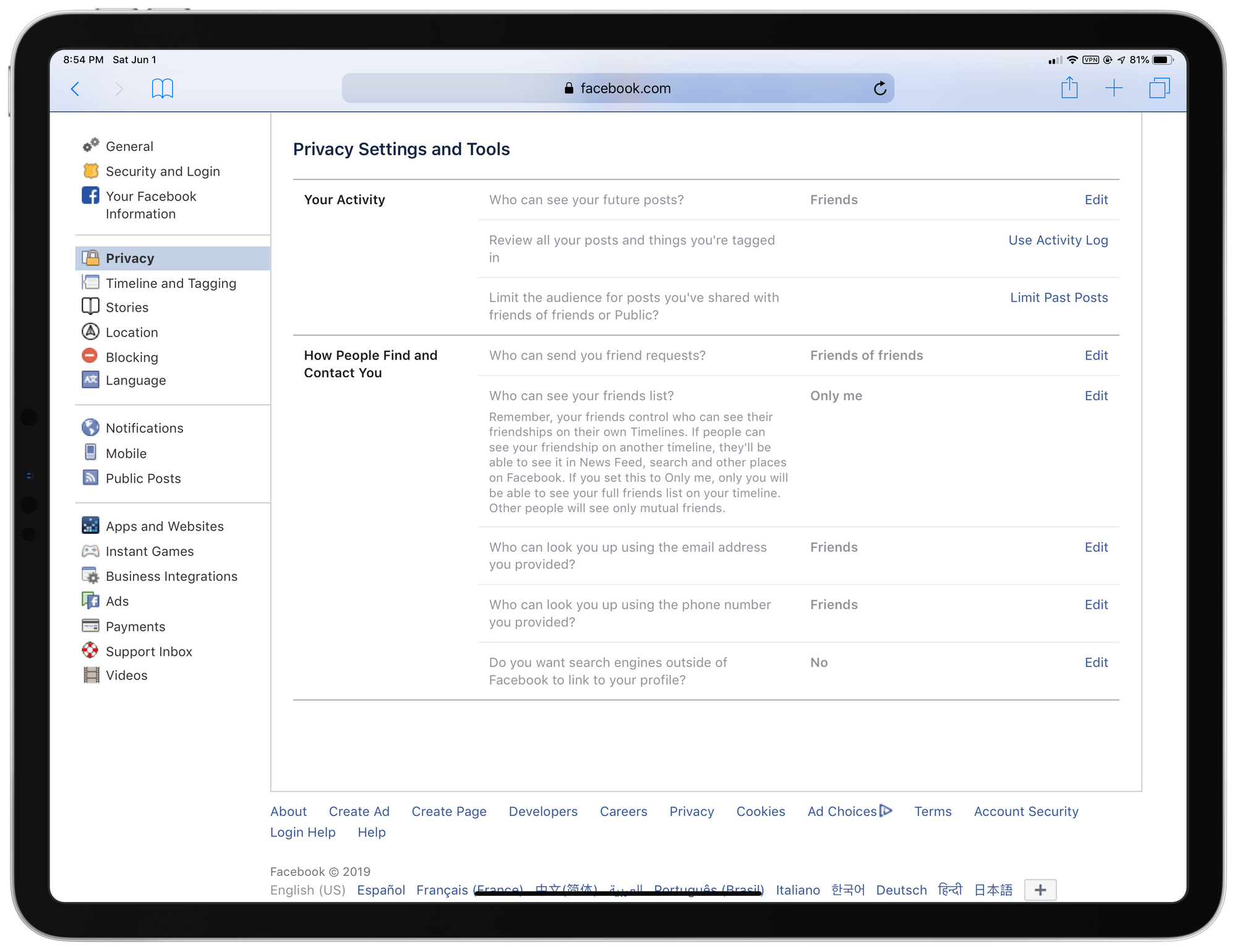Click the Timeline and Tagging icon
Screen dimensions: 1237x952
click(91, 282)
